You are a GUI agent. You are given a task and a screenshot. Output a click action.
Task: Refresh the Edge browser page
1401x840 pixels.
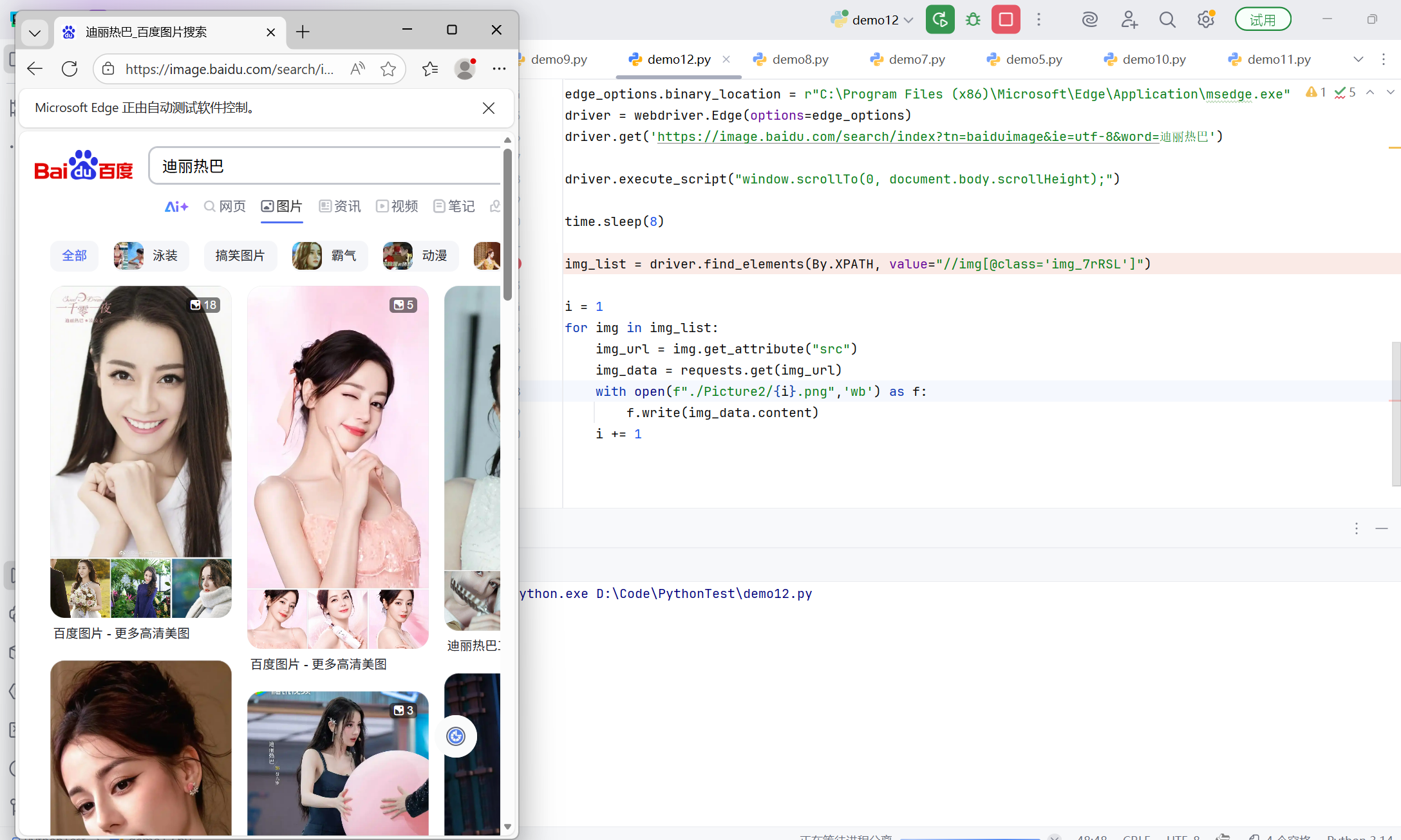70,69
